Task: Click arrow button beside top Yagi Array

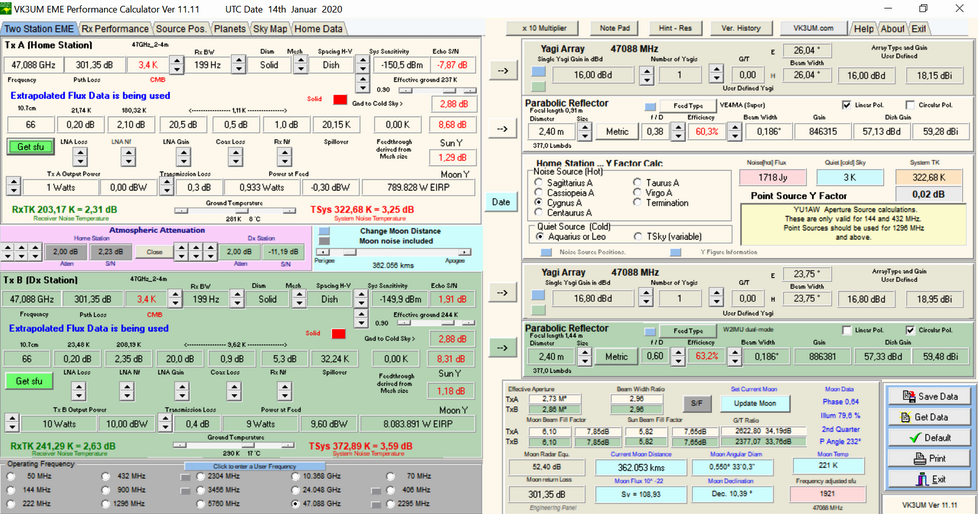Action: point(503,70)
